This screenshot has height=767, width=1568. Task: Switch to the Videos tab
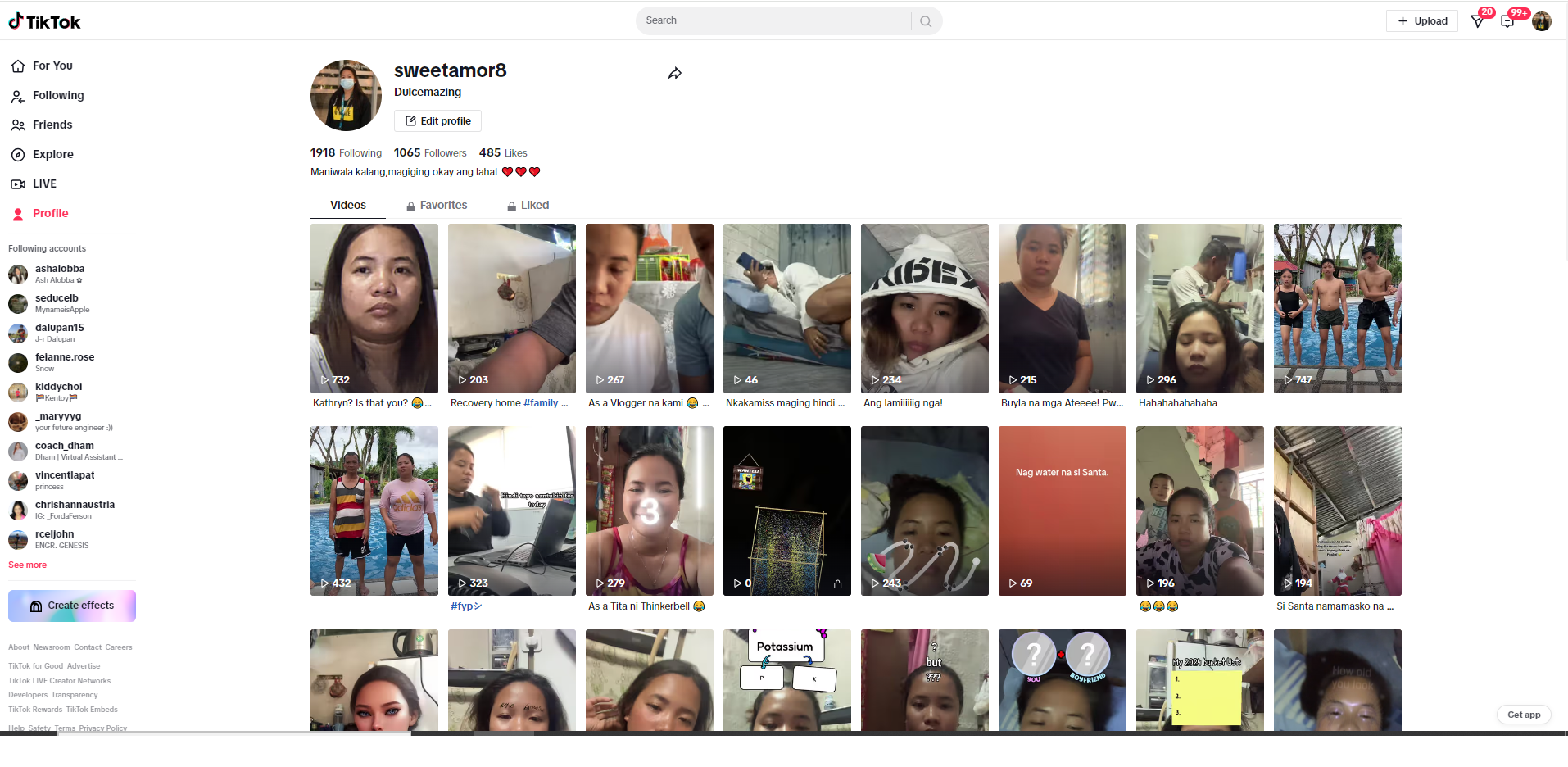pos(348,205)
